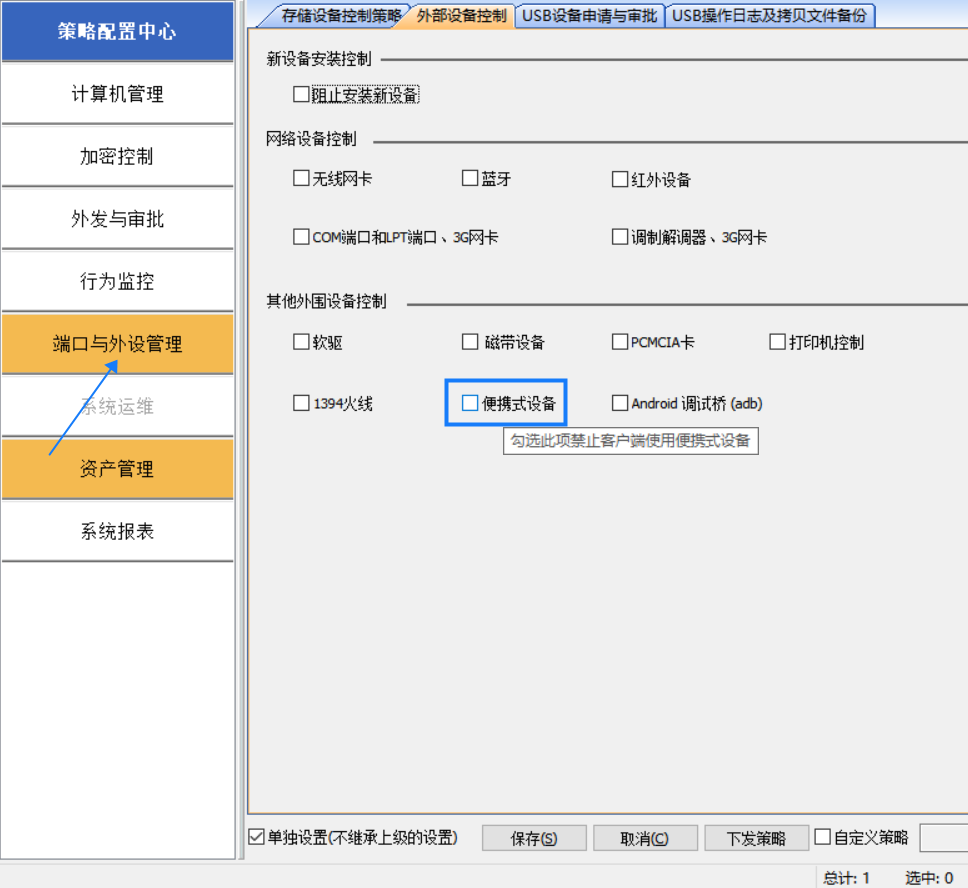Tick the 便携式设备 checkbox
This screenshot has width=968, height=888.
click(470, 403)
